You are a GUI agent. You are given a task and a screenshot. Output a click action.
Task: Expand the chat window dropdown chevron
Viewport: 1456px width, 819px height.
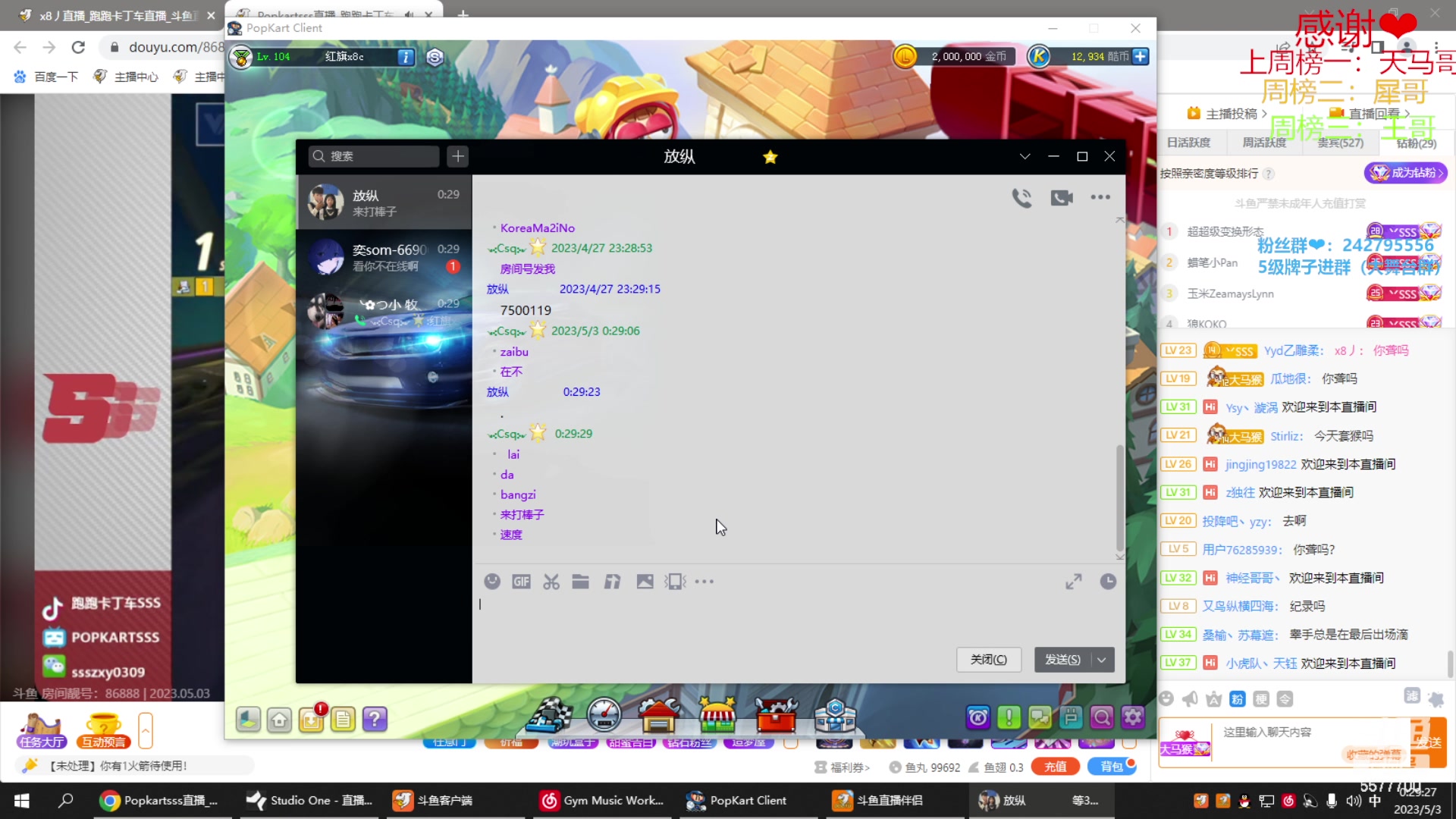click(x=1025, y=156)
